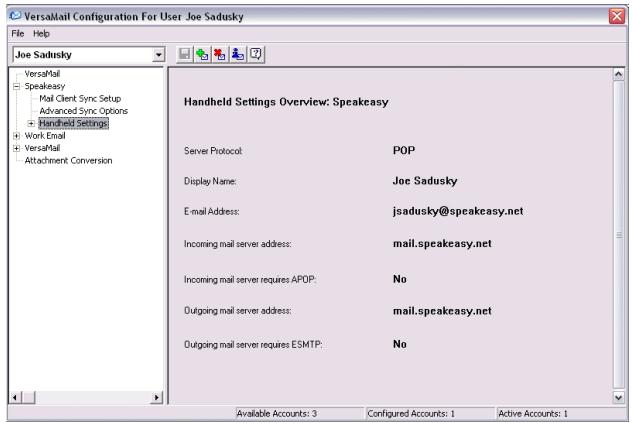Select the Speakeasy account in the tree
This screenshot has width=632, height=423.
[x=45, y=86]
